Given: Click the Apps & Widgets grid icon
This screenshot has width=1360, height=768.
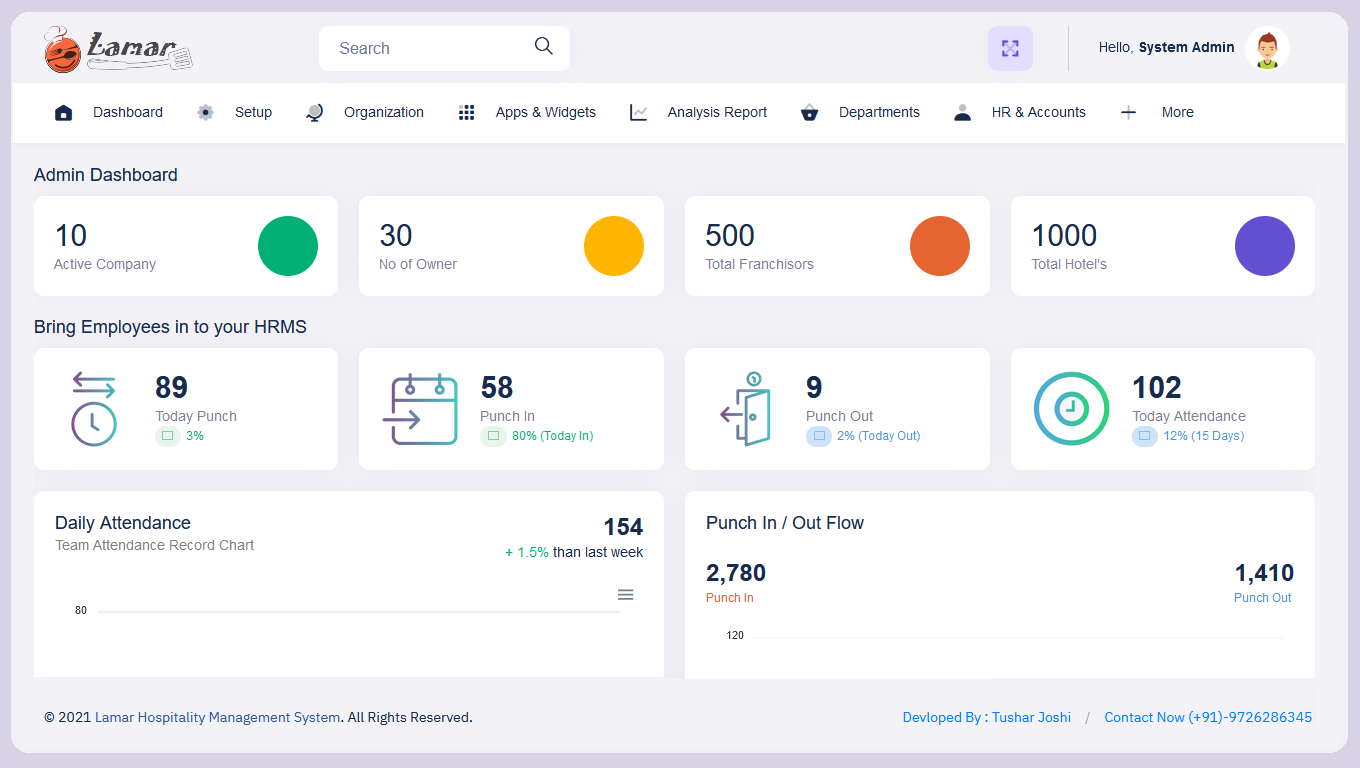Looking at the screenshot, I should coord(466,113).
